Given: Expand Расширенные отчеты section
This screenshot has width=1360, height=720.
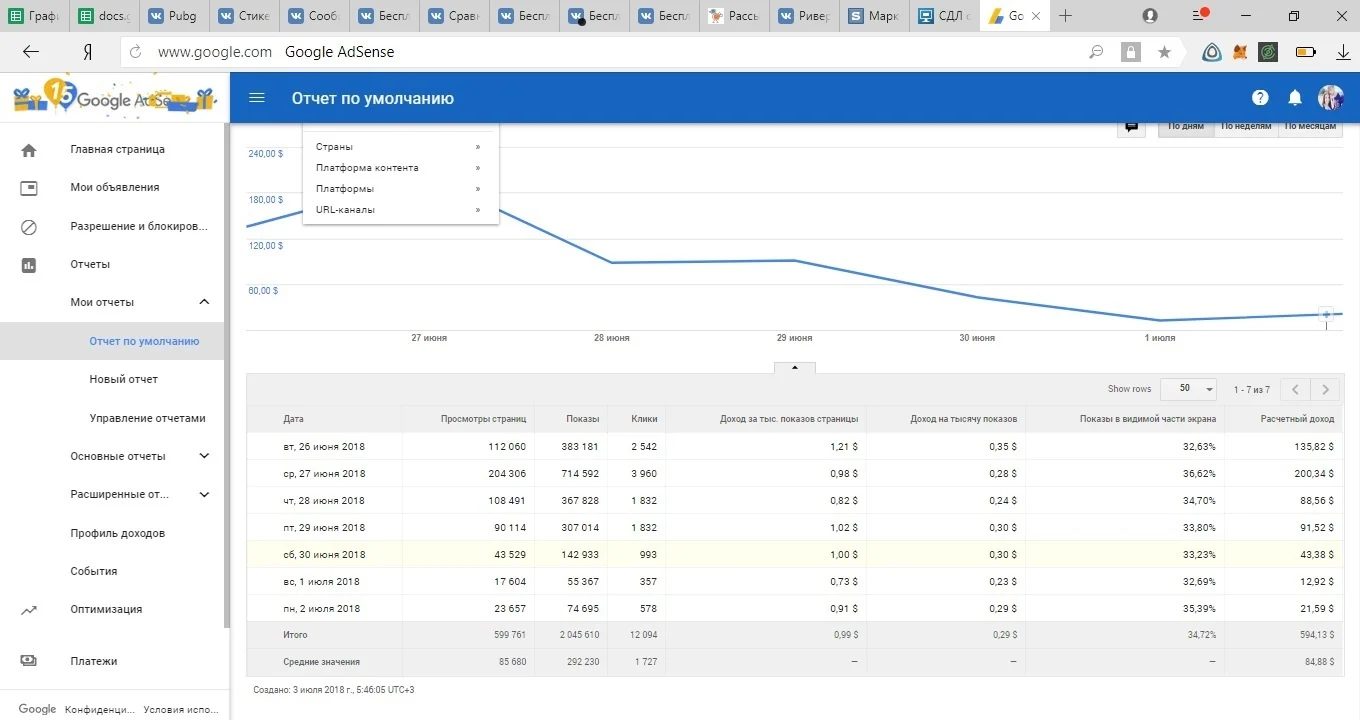Looking at the screenshot, I should (205, 494).
